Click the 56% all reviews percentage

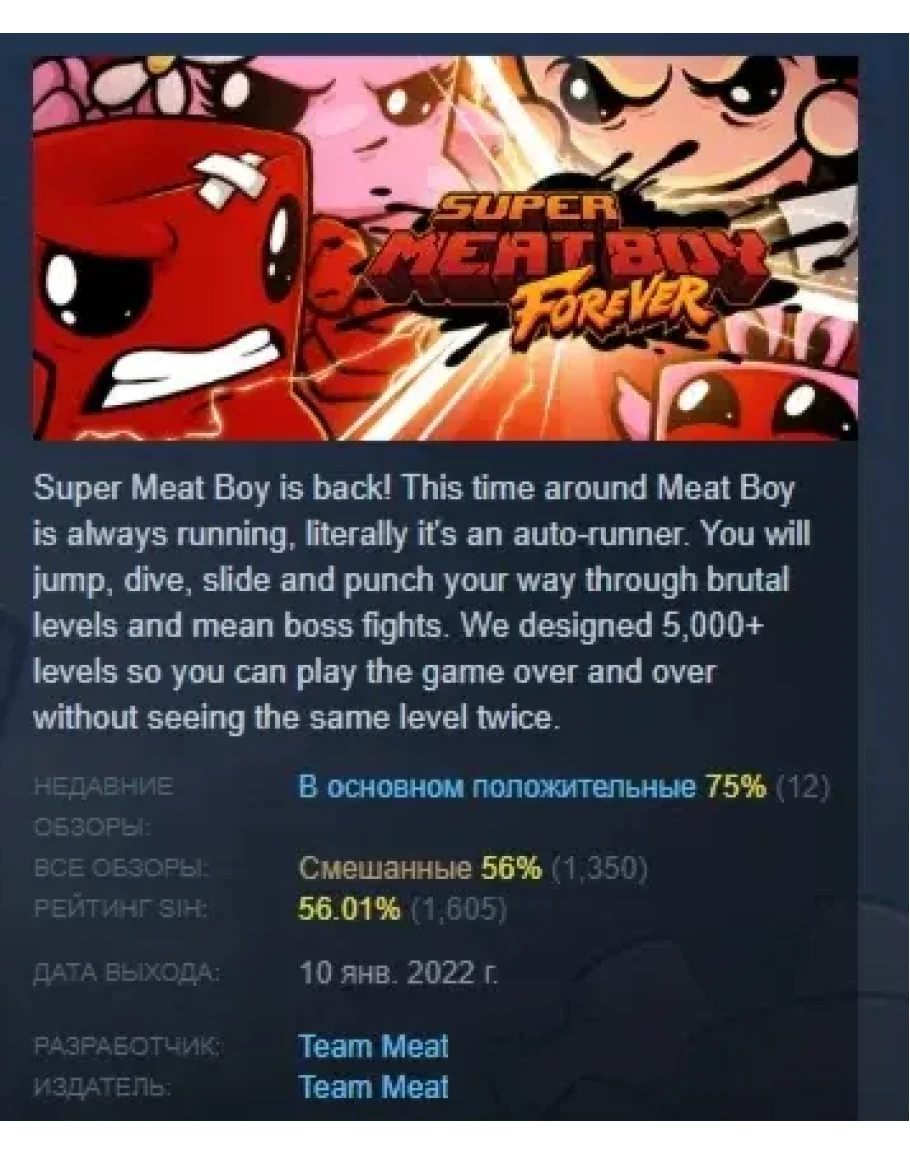pos(511,868)
